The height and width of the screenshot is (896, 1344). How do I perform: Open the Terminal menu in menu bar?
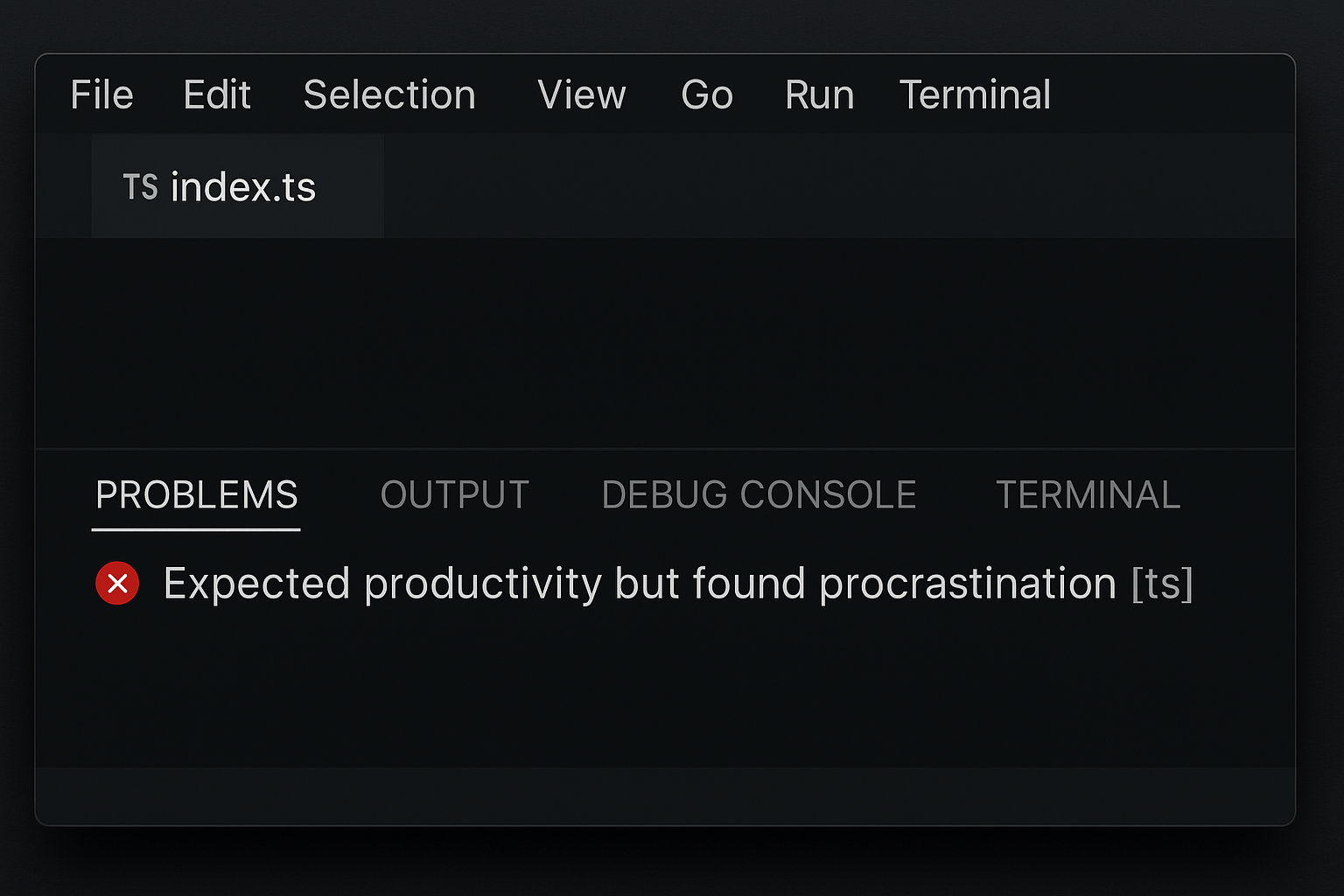[x=975, y=94]
